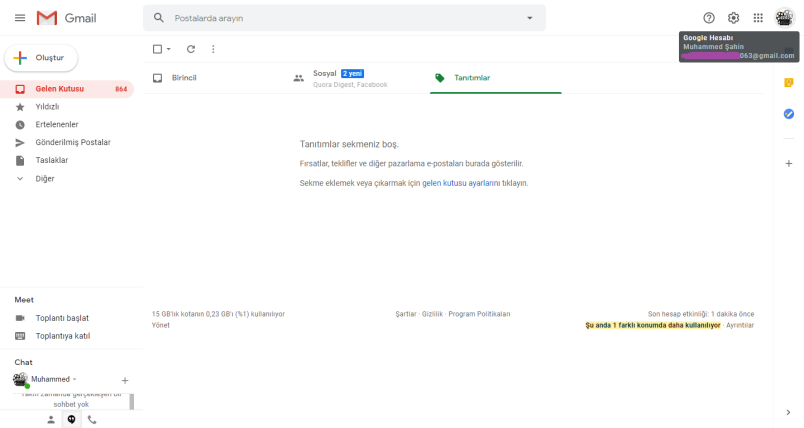Click the plus get add-ons icon
Screen dimensions: 804x428
pyautogui.click(x=789, y=164)
